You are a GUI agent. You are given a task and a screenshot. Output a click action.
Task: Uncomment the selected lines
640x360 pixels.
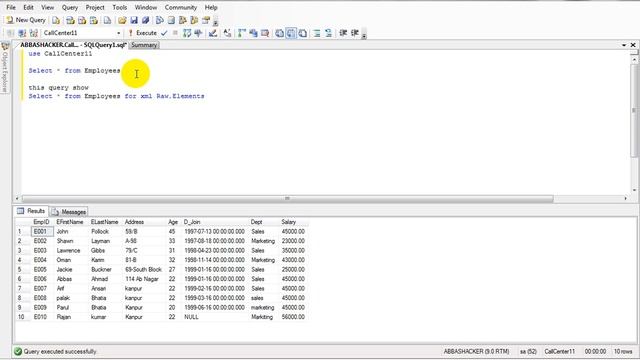click(328, 33)
